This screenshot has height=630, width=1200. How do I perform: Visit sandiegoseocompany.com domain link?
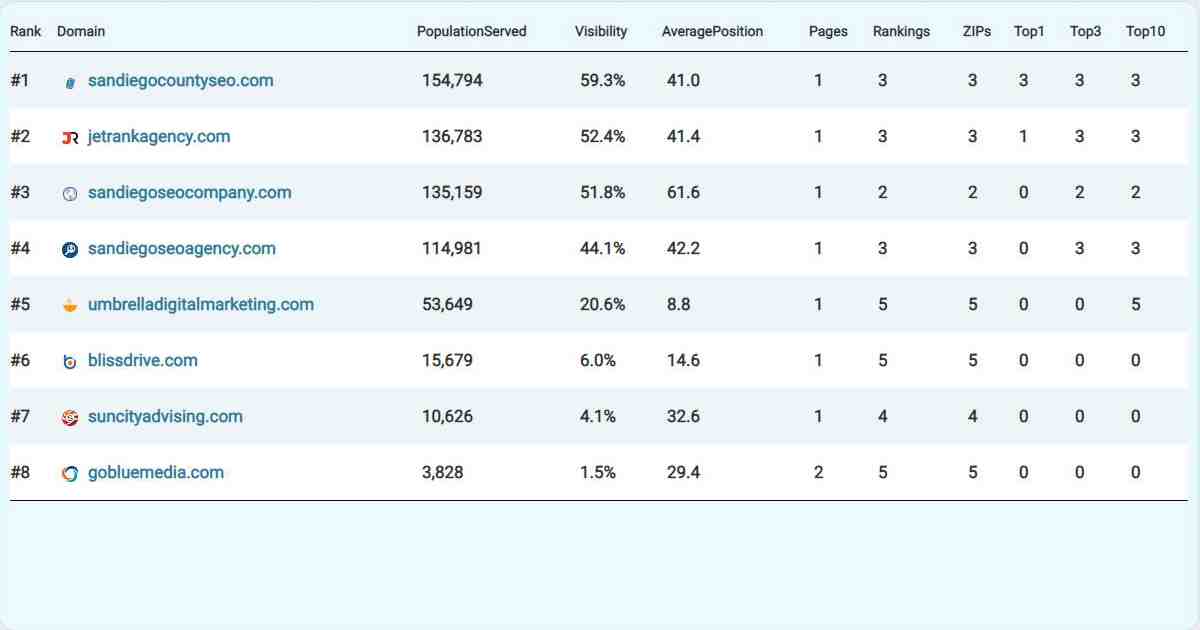point(190,193)
